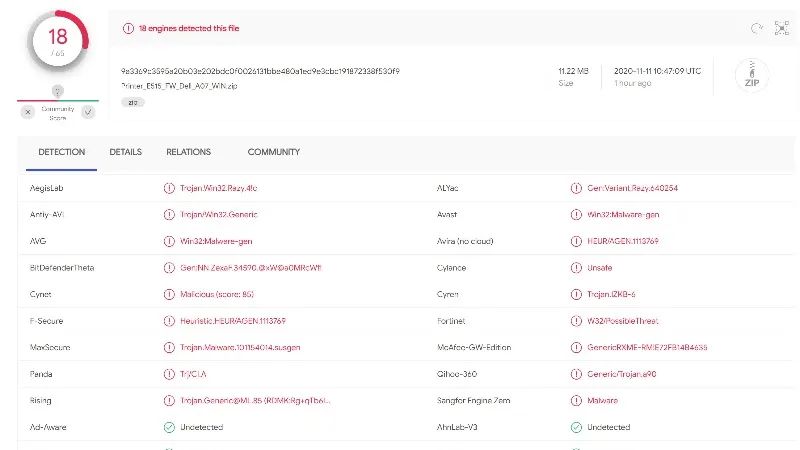Click the AhnLab-V3 undetected check icon

pos(576,427)
